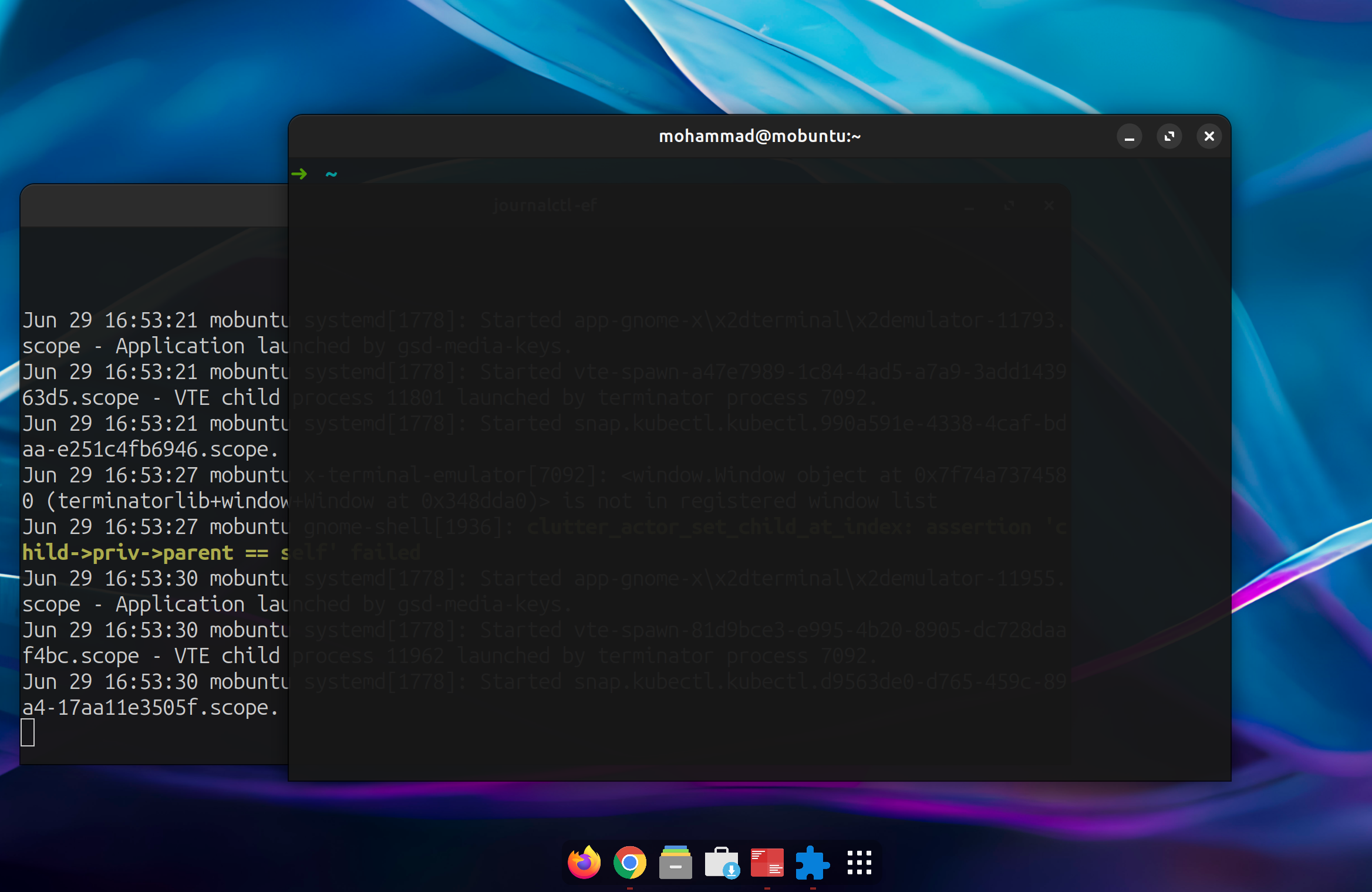Launch Ubuntu Software using the briefcase dock icon
The height and width of the screenshot is (892, 1372).
(721, 863)
